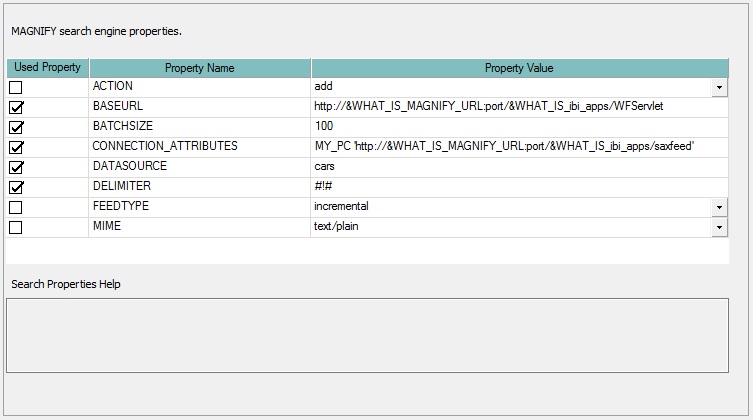
Task: Disable the CONNECTION_ATTRIBUTES checkbox
Action: 16,148
